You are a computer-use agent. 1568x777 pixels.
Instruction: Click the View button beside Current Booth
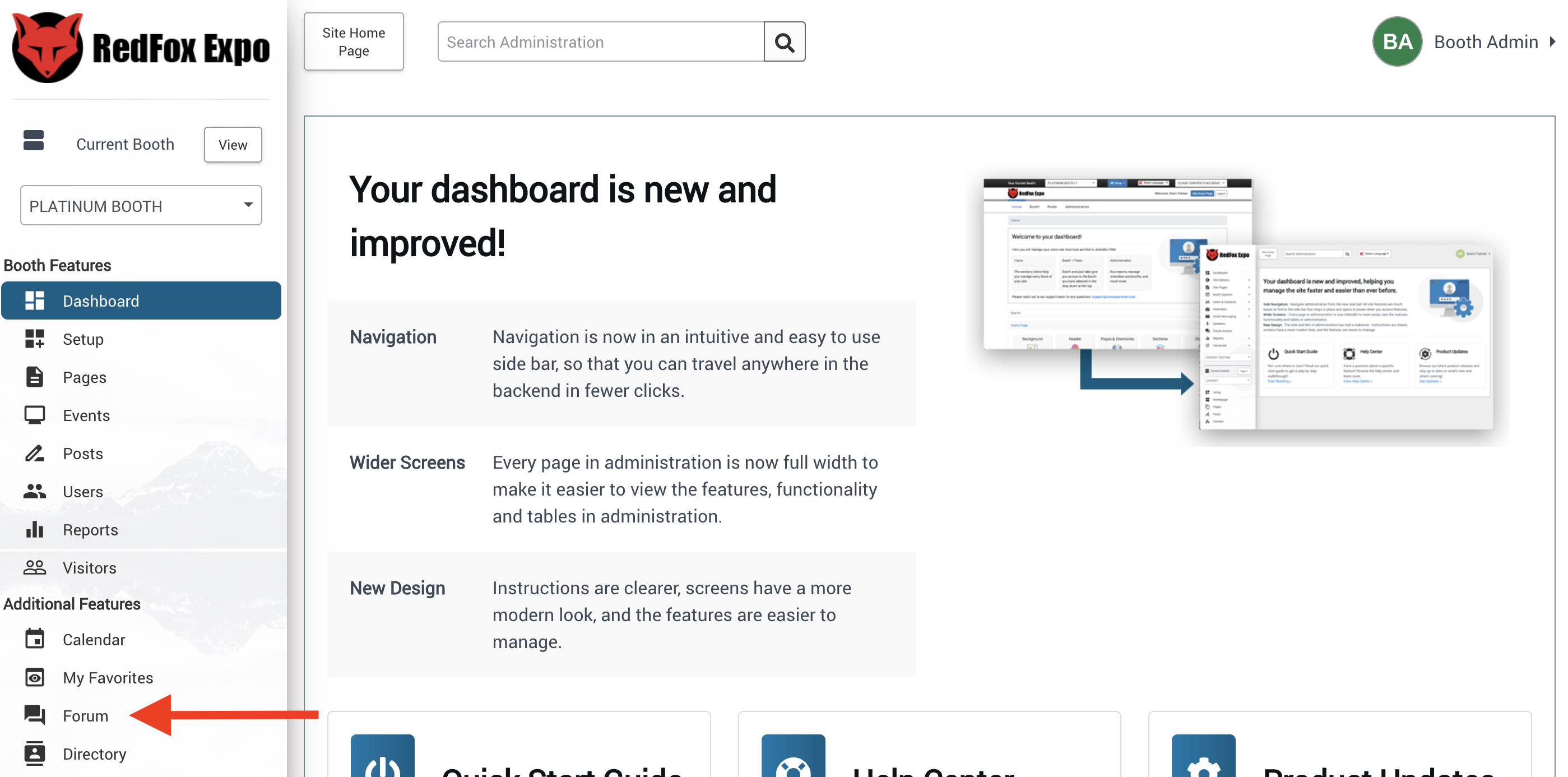233,144
